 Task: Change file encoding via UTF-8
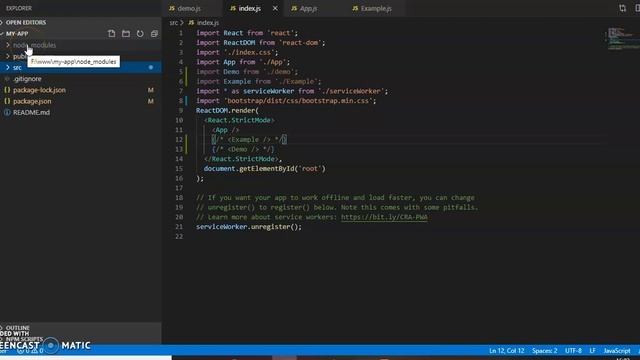click(573, 351)
